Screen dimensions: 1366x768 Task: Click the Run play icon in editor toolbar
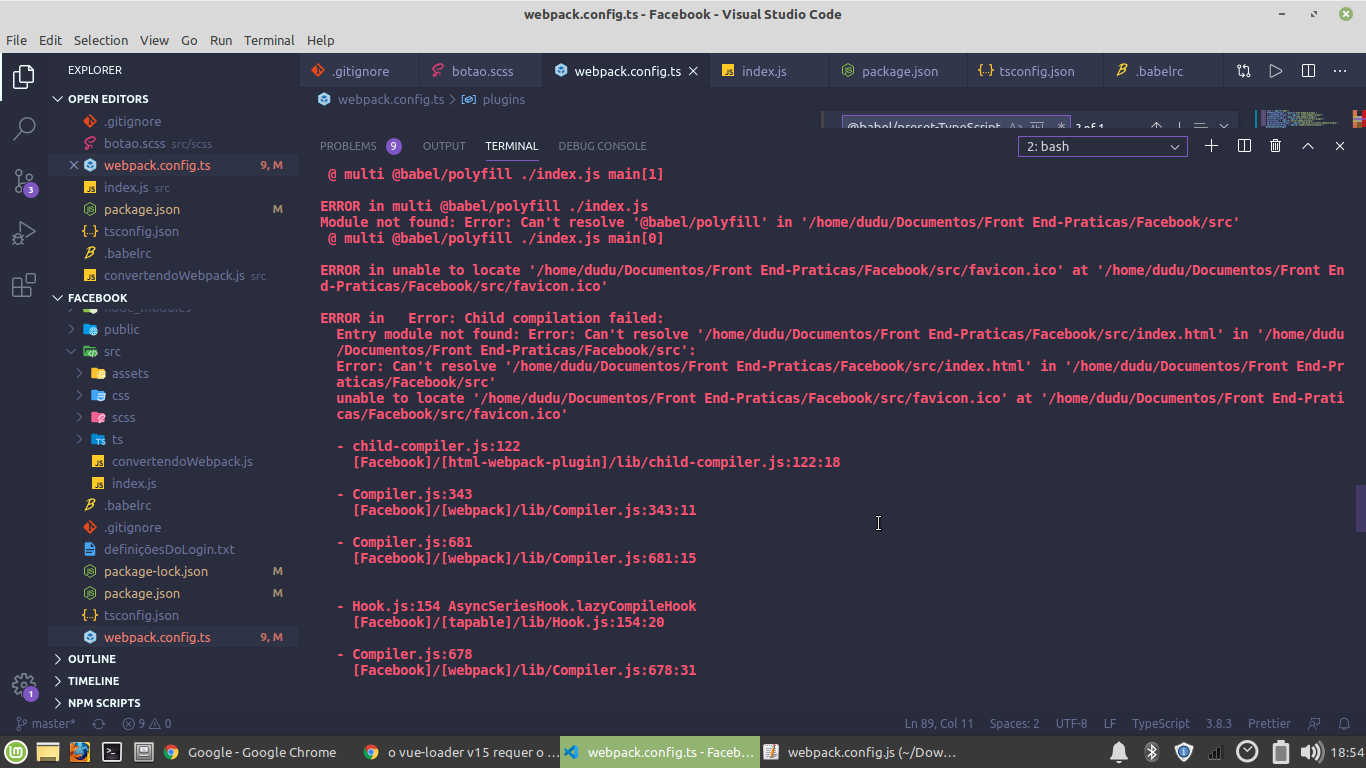(x=1276, y=71)
